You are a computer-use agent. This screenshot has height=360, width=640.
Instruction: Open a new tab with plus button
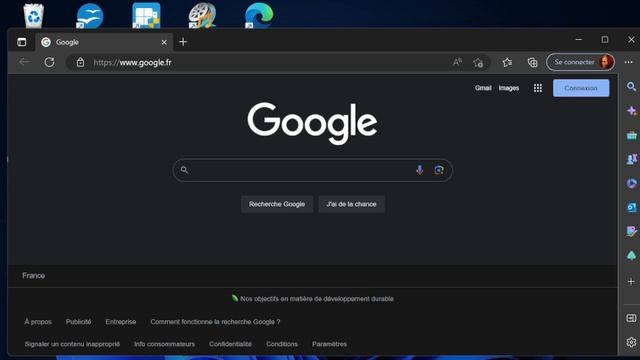pos(183,42)
